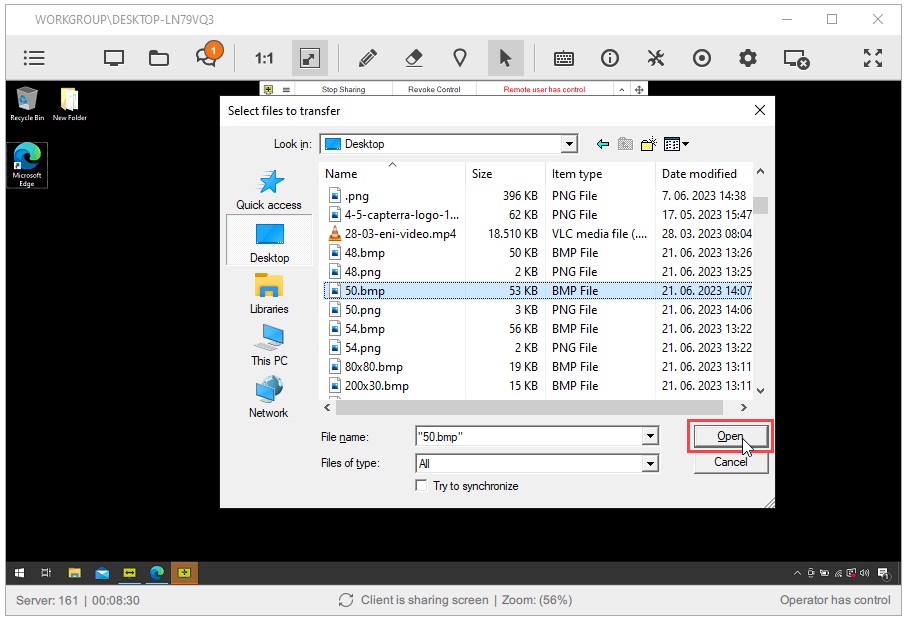Image resolution: width=906 pixels, height=620 pixels.
Task: Open the Files of type dropdown
Action: point(652,463)
